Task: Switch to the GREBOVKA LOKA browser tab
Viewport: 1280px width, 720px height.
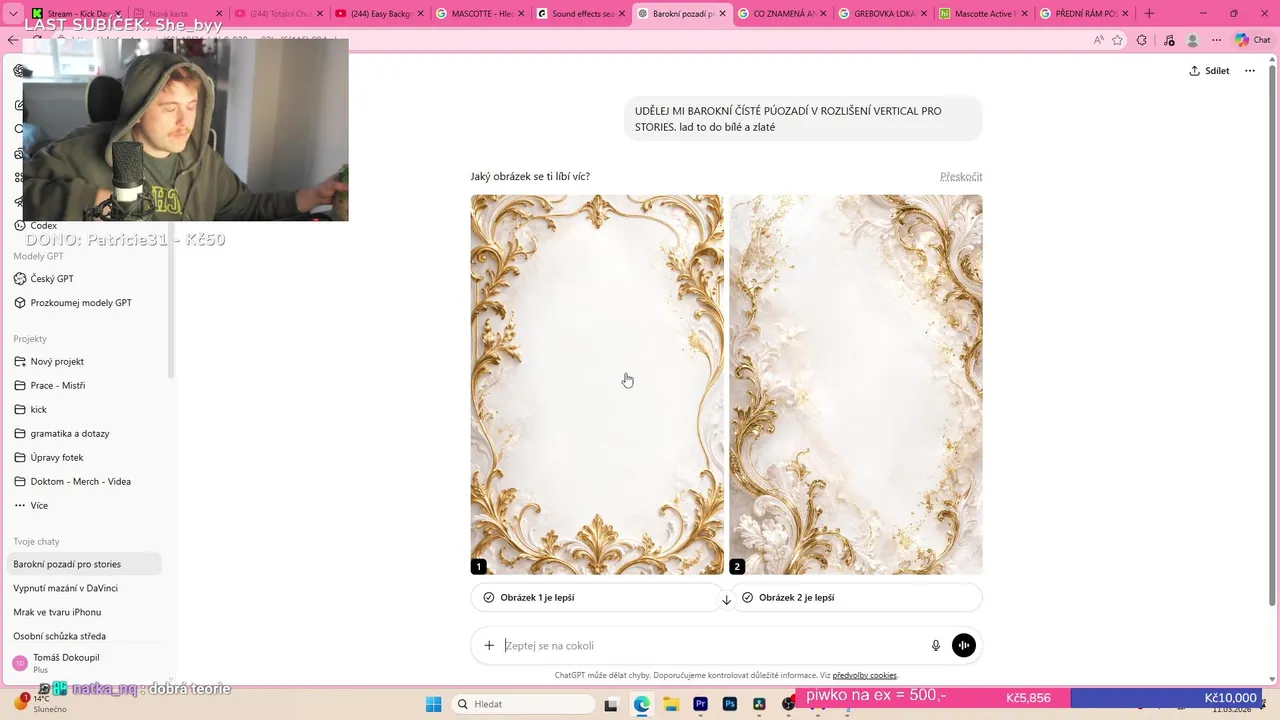Action: tap(883, 14)
